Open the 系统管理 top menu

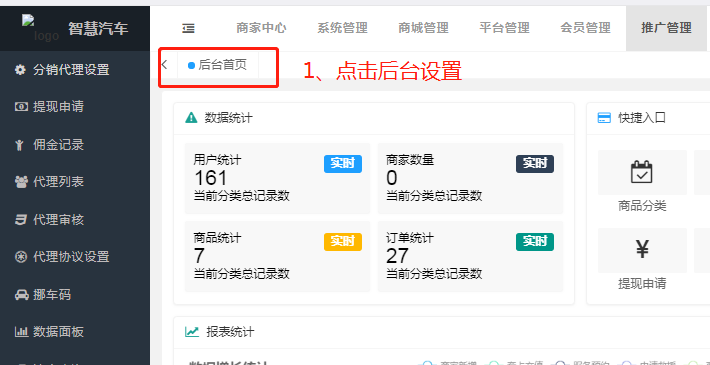[x=342, y=28]
